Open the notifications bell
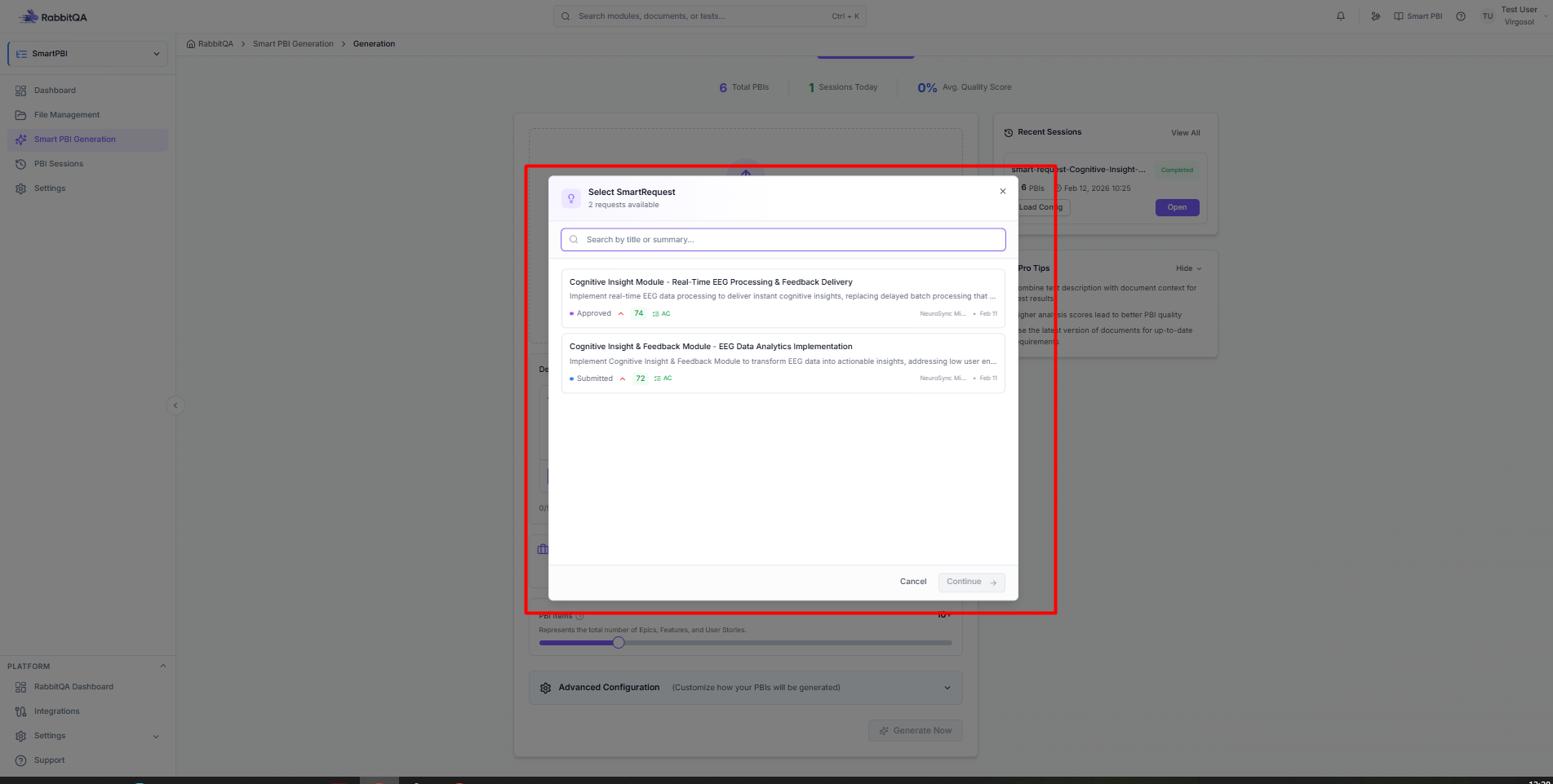The height and width of the screenshot is (784, 1553). pyautogui.click(x=1341, y=16)
